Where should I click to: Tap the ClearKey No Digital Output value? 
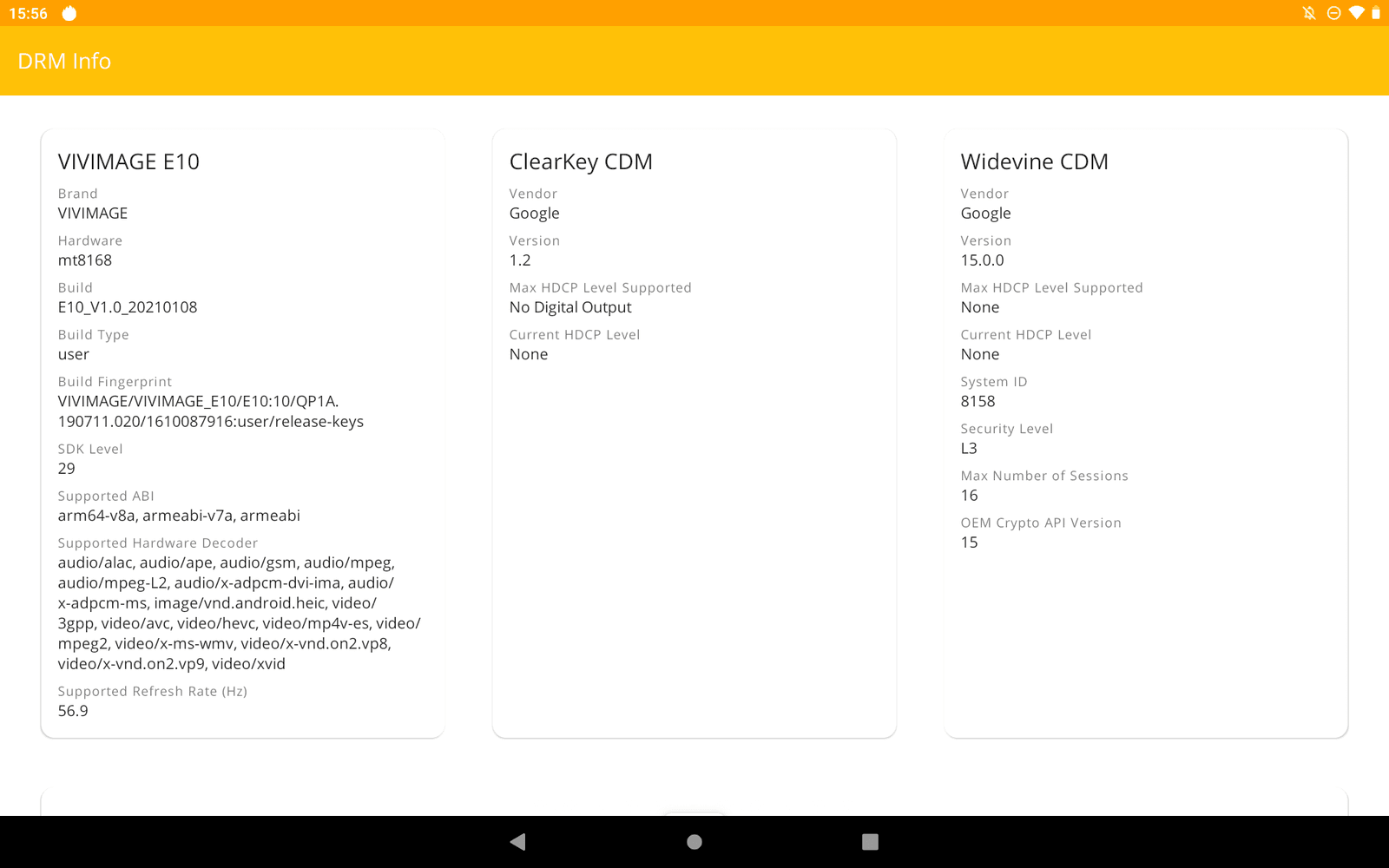point(570,307)
